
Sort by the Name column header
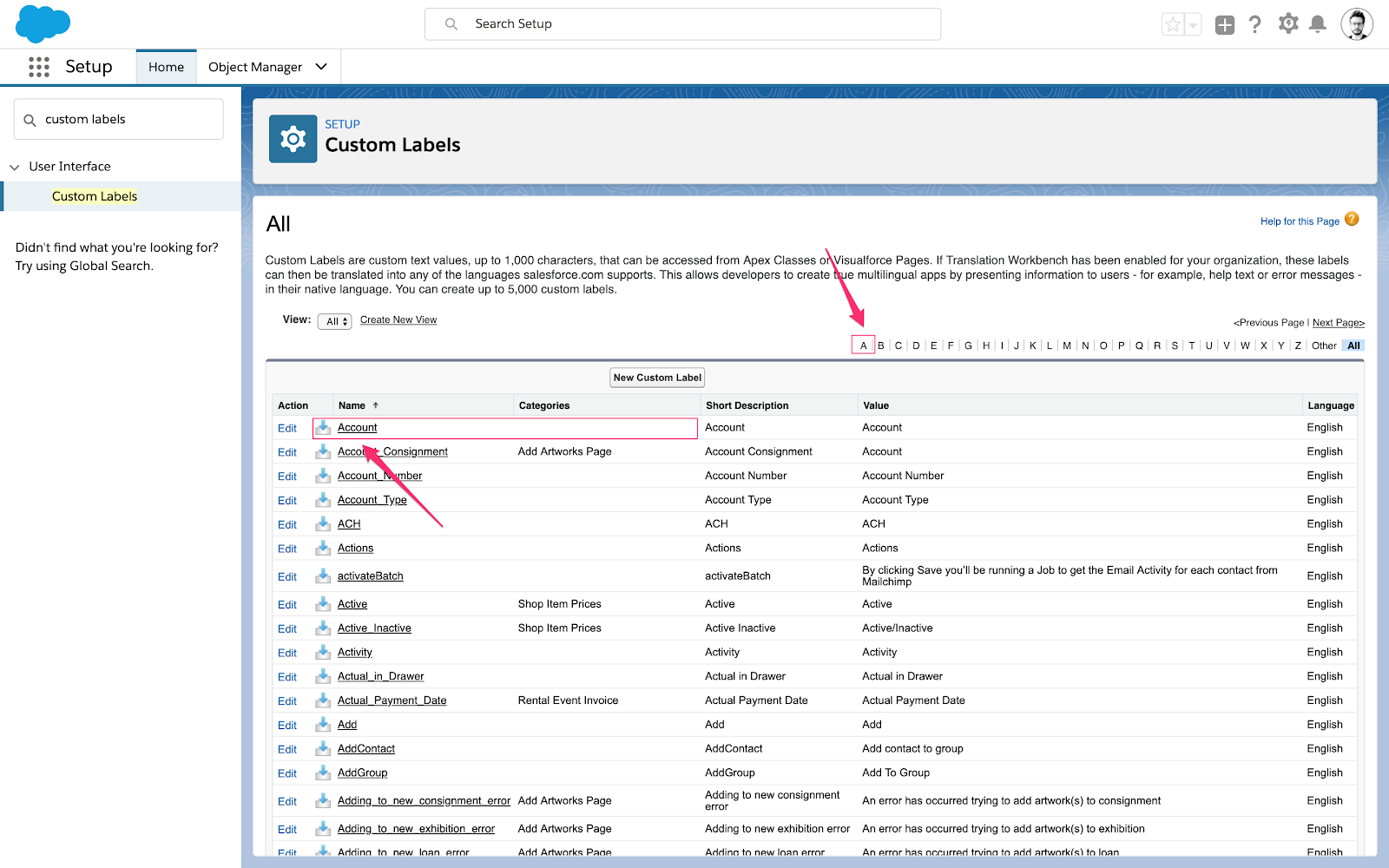click(352, 405)
